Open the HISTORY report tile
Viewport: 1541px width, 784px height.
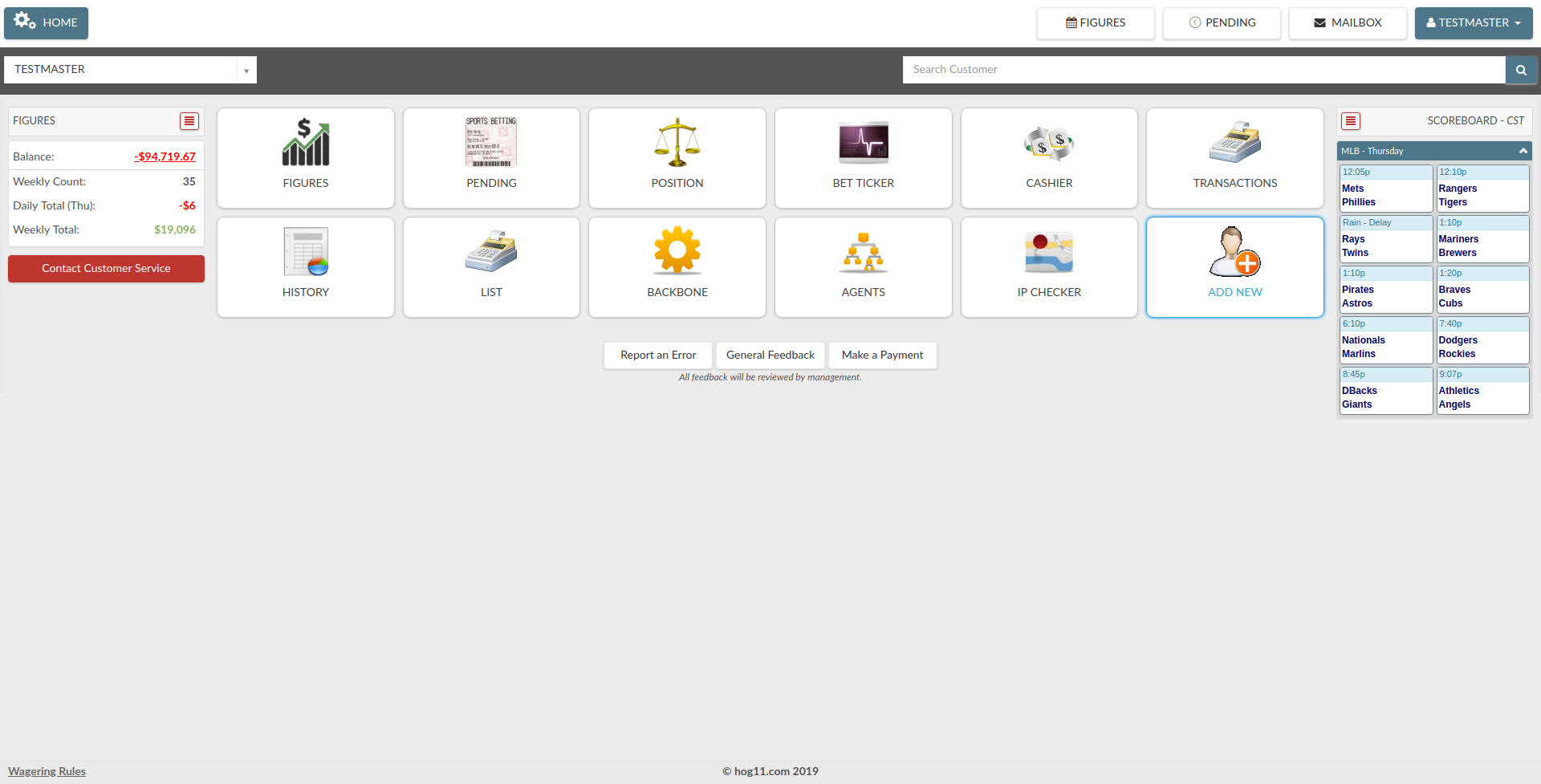tap(305, 266)
